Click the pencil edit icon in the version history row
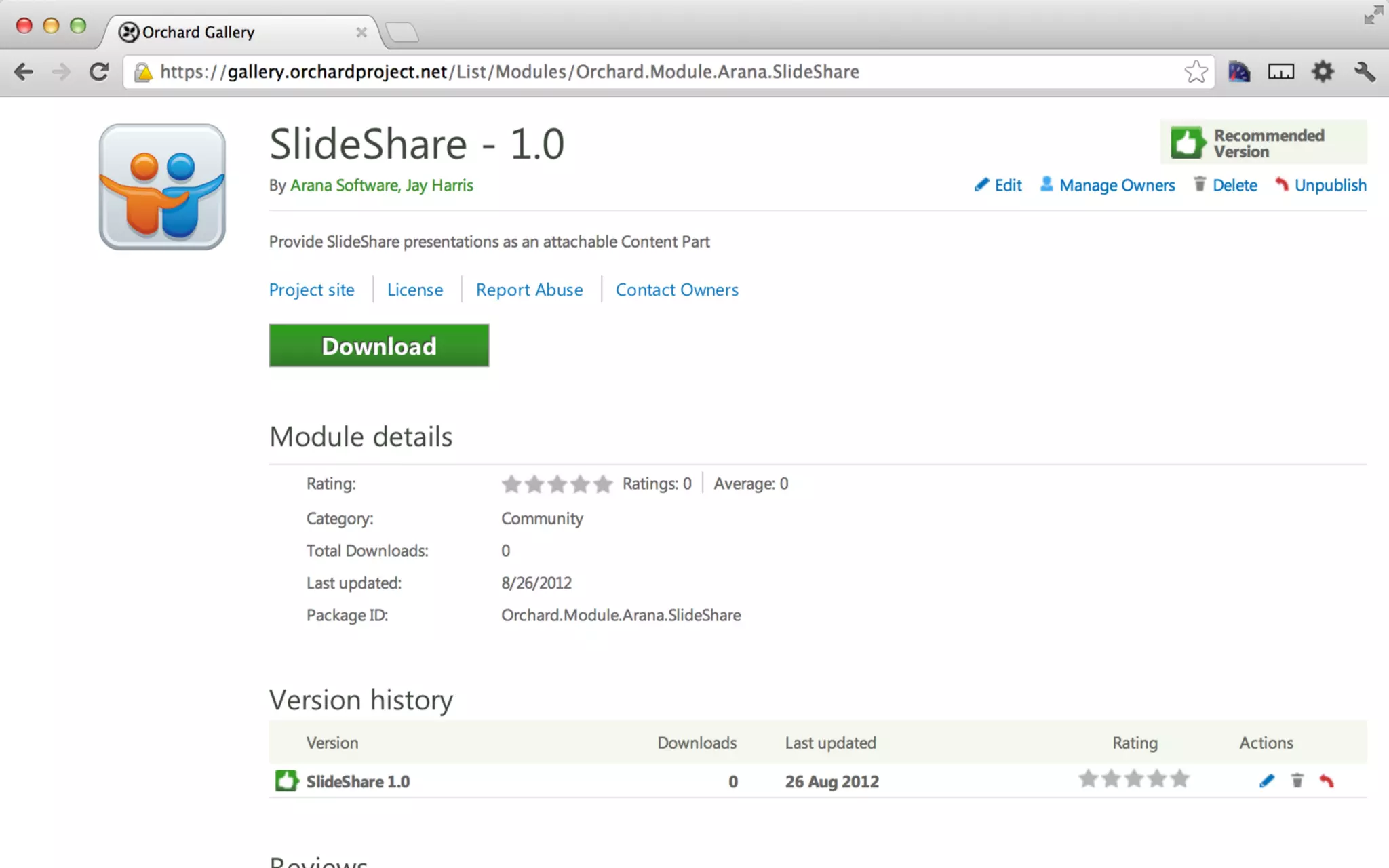This screenshot has height=868, width=1389. tap(1266, 781)
